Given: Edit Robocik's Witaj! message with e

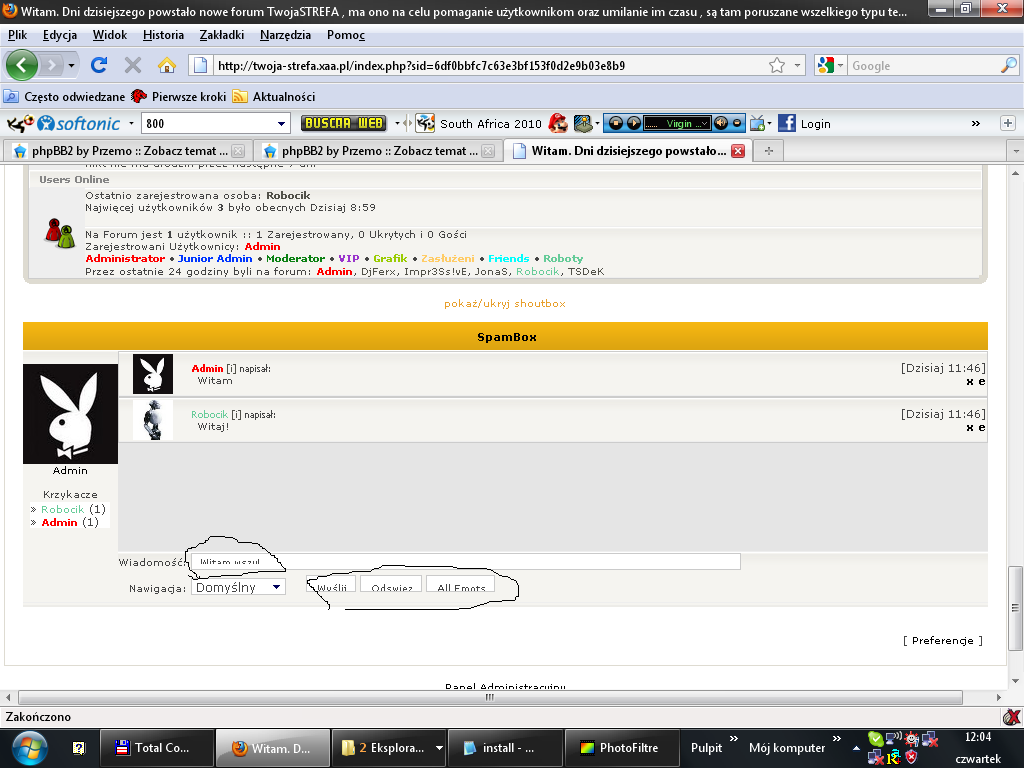Looking at the screenshot, I should 982,428.
